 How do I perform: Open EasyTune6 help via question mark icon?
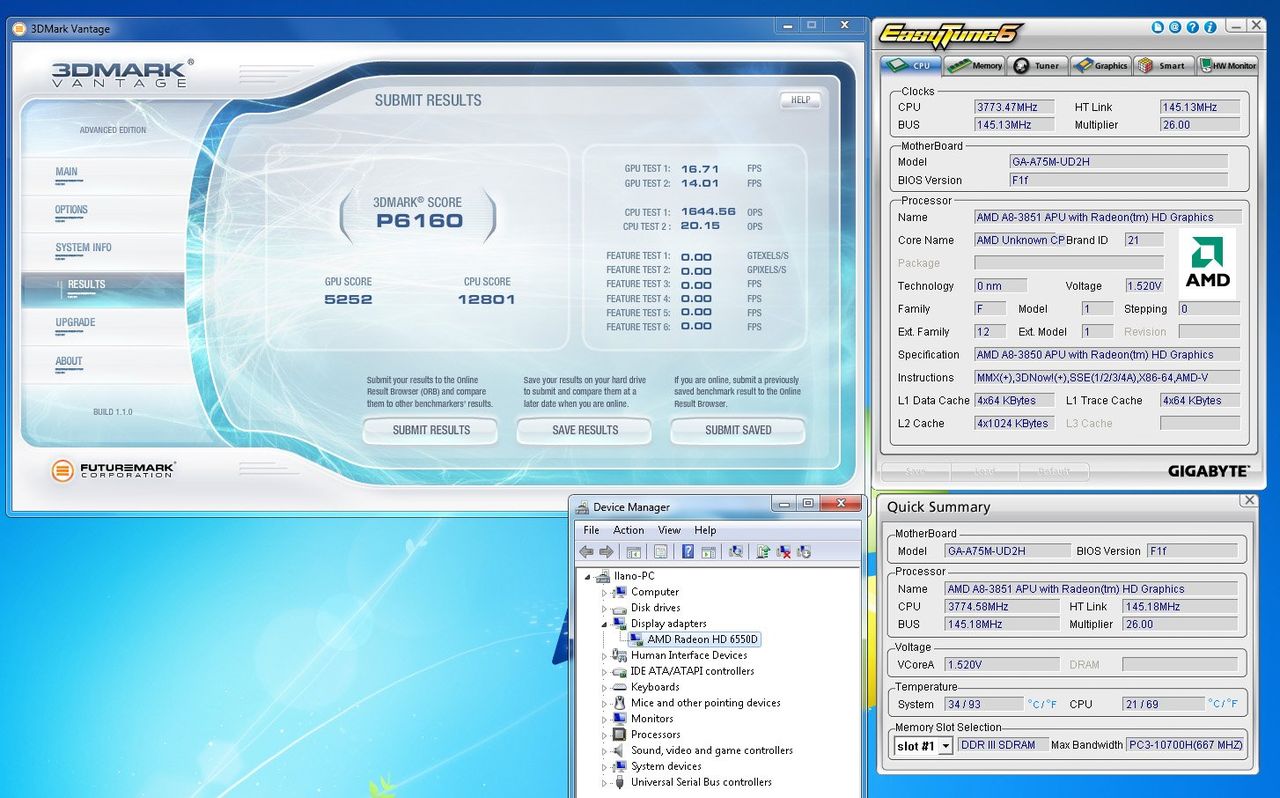(1192, 27)
